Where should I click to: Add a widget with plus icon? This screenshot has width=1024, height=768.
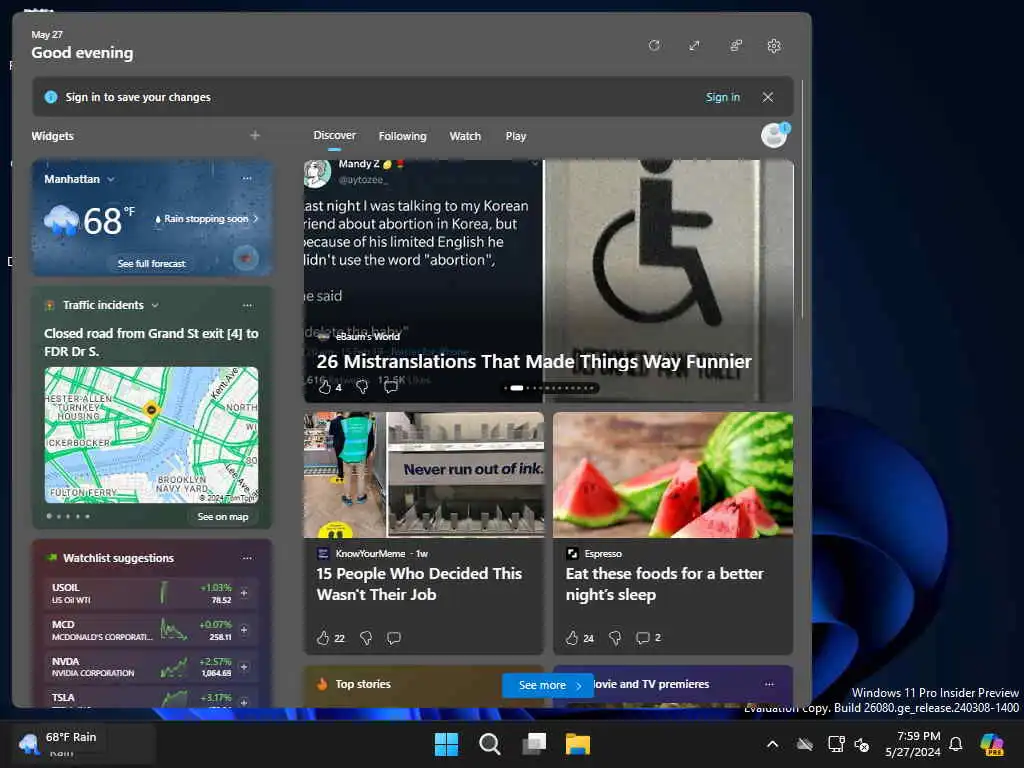pos(255,135)
